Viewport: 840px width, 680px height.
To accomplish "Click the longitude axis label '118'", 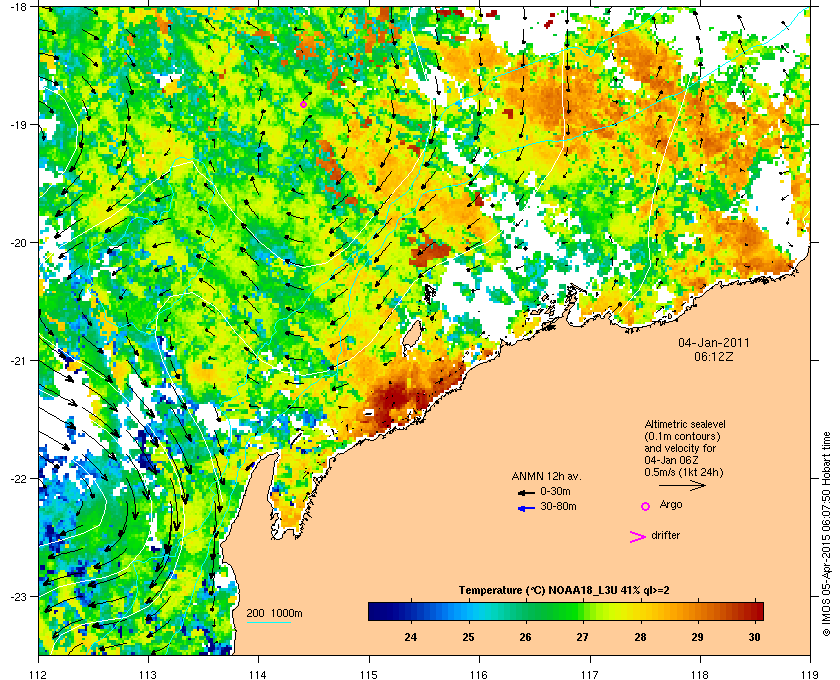I will (700, 675).
